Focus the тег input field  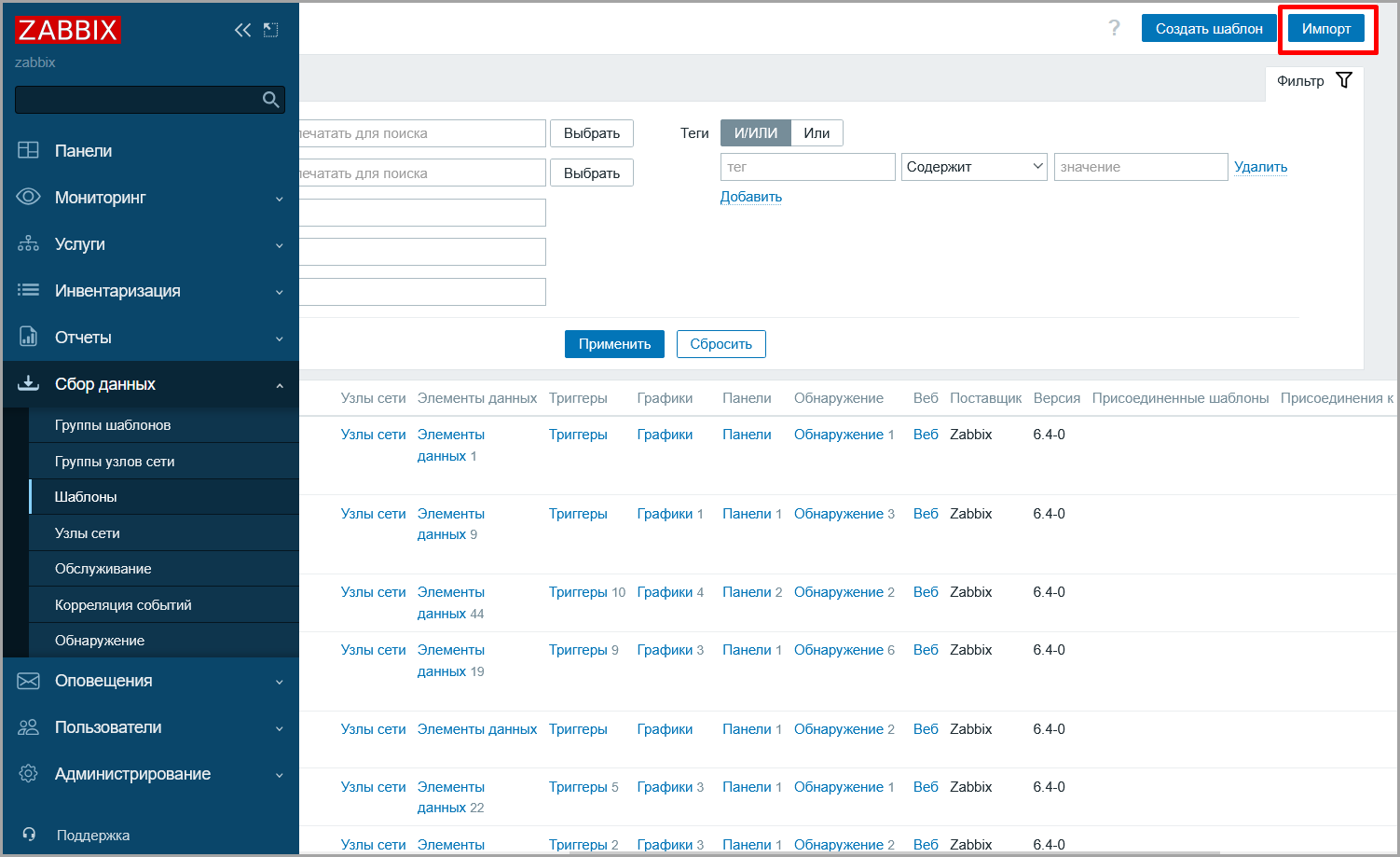pos(808,167)
